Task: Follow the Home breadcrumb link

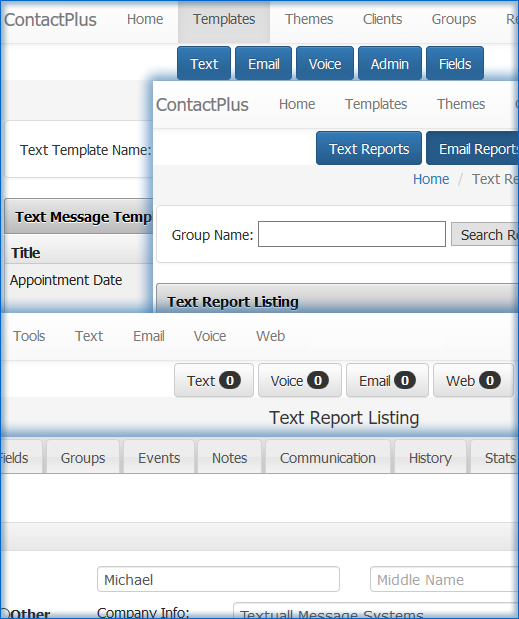Action: (431, 179)
